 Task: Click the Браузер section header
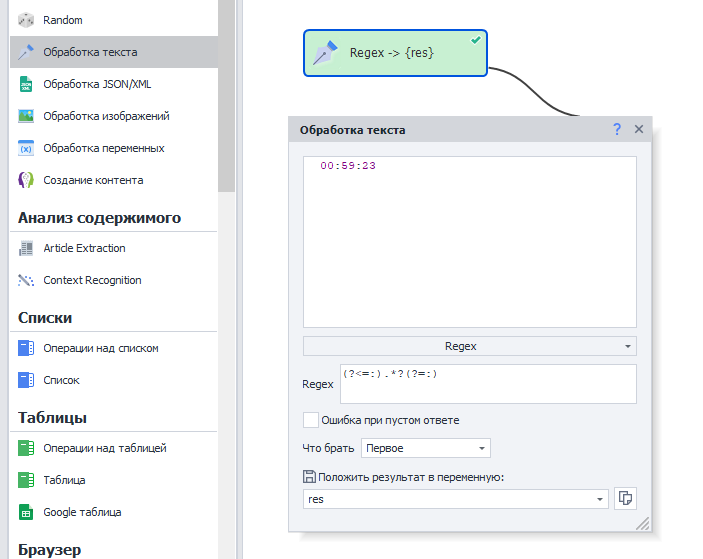pyautogui.click(x=50, y=550)
